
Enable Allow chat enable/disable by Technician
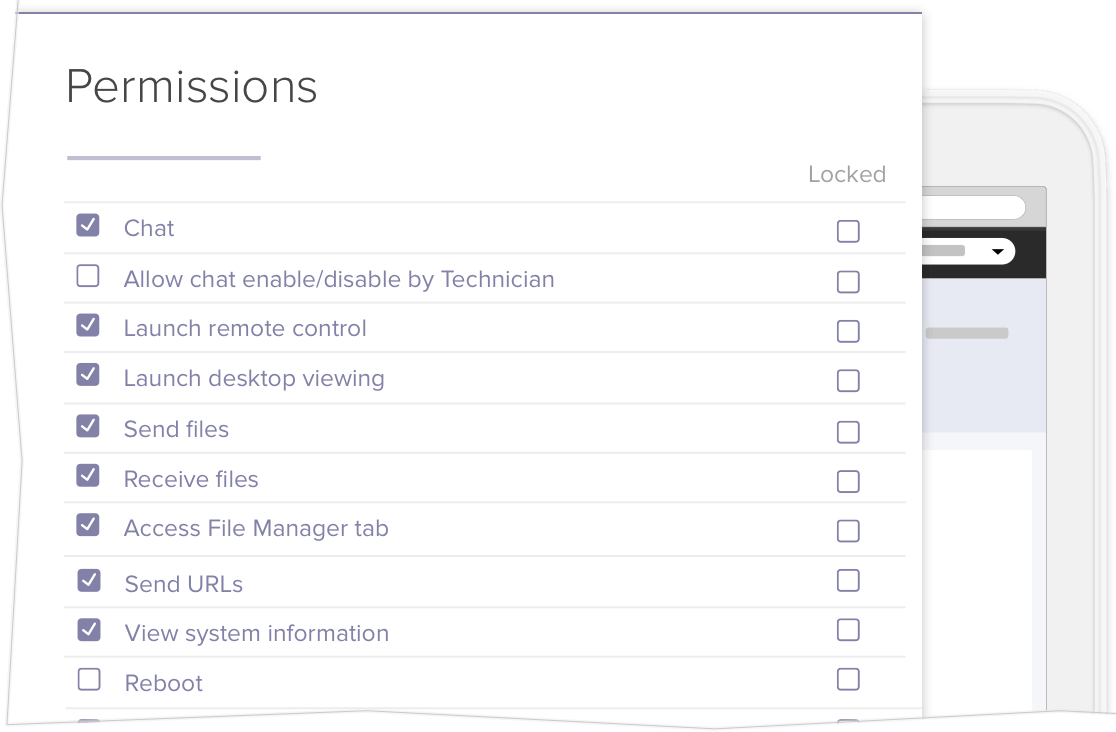coord(88,276)
